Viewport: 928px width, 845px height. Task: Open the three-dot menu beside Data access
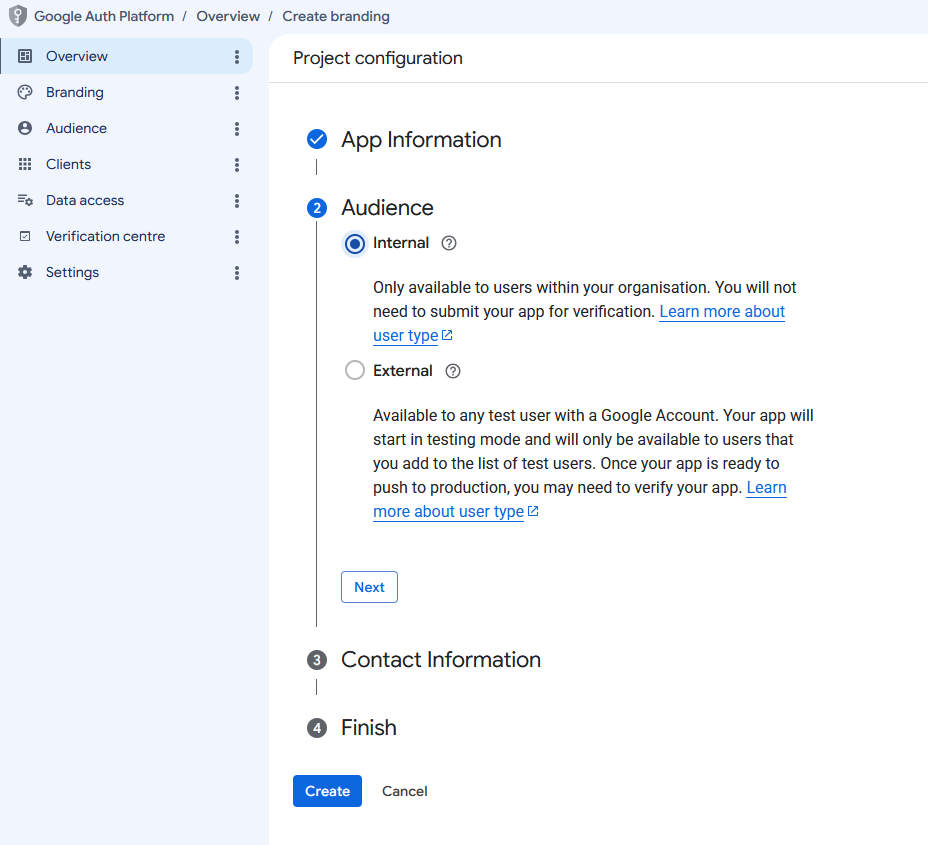(x=237, y=201)
